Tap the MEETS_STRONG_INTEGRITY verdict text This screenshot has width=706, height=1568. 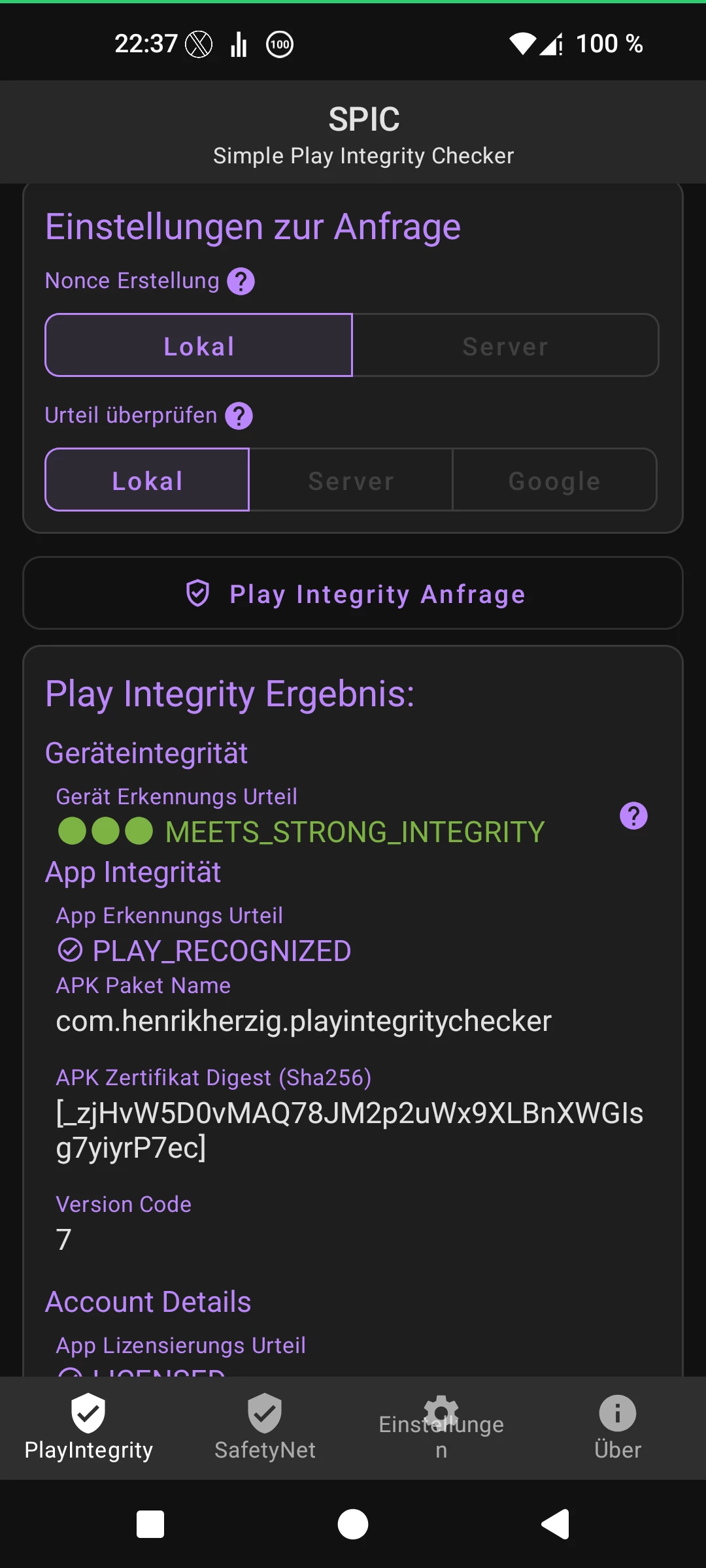pyautogui.click(x=354, y=832)
